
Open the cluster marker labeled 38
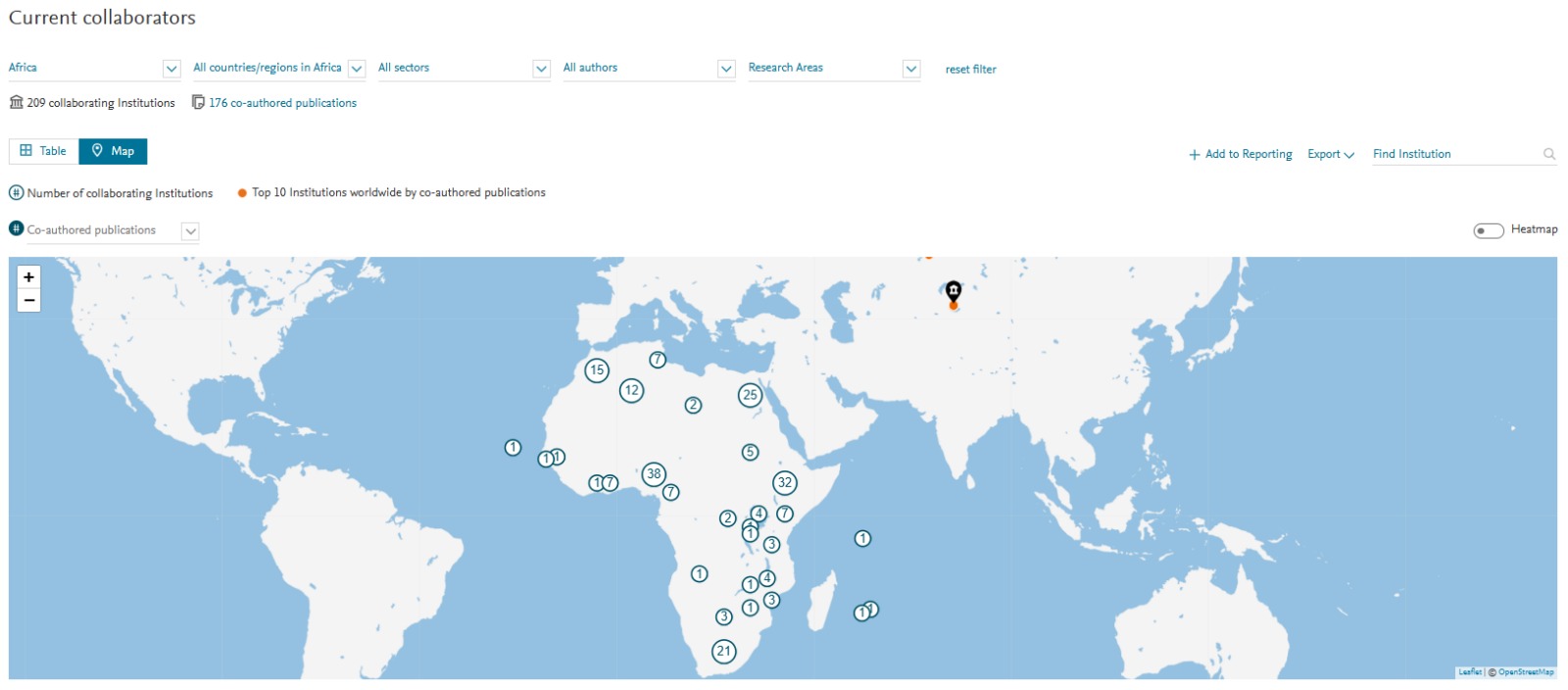(654, 474)
